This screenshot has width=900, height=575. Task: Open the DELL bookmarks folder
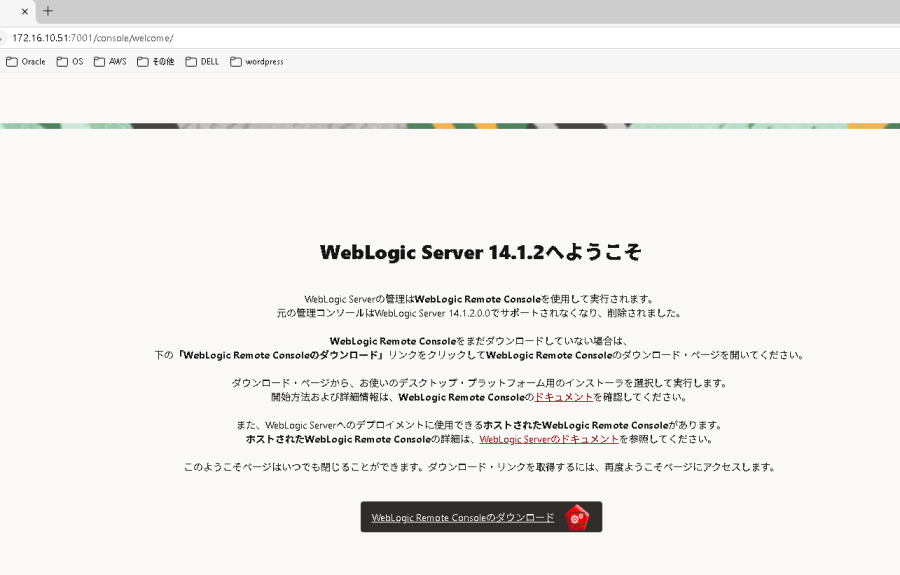[202, 61]
